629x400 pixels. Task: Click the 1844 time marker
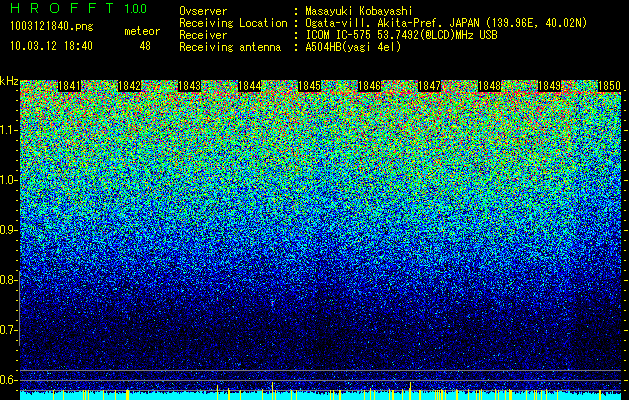tap(250, 86)
